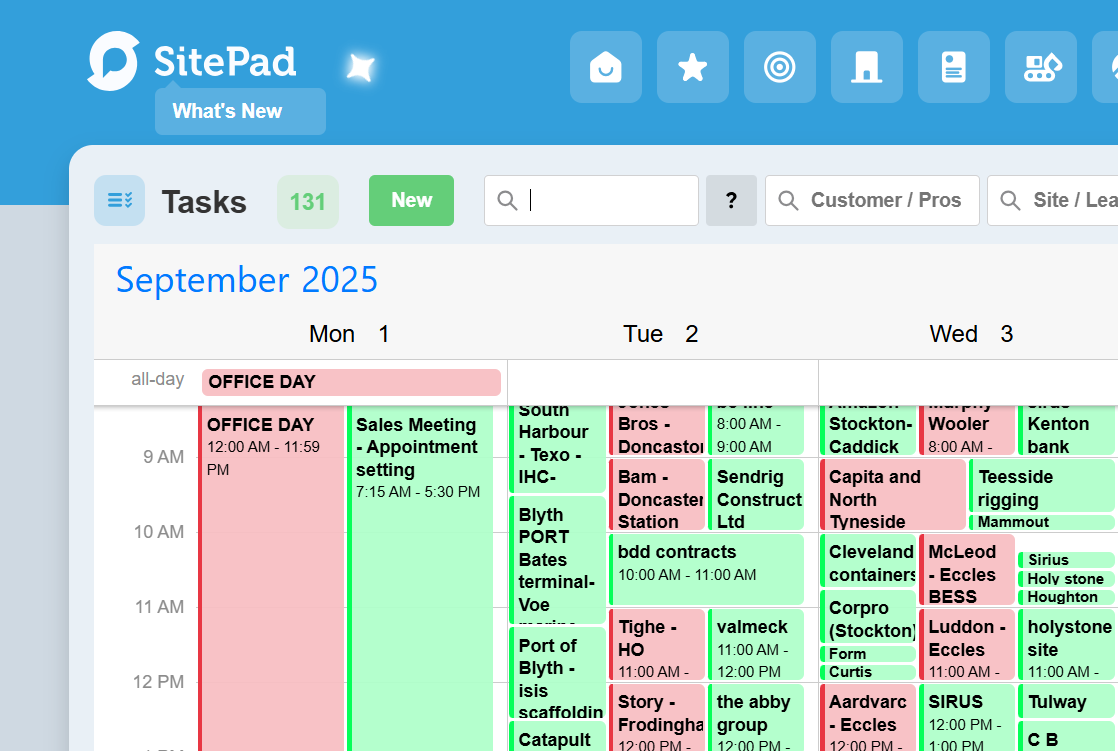Open Bros - Doncaster event
Screen dimensions: 1118x751
657,431
